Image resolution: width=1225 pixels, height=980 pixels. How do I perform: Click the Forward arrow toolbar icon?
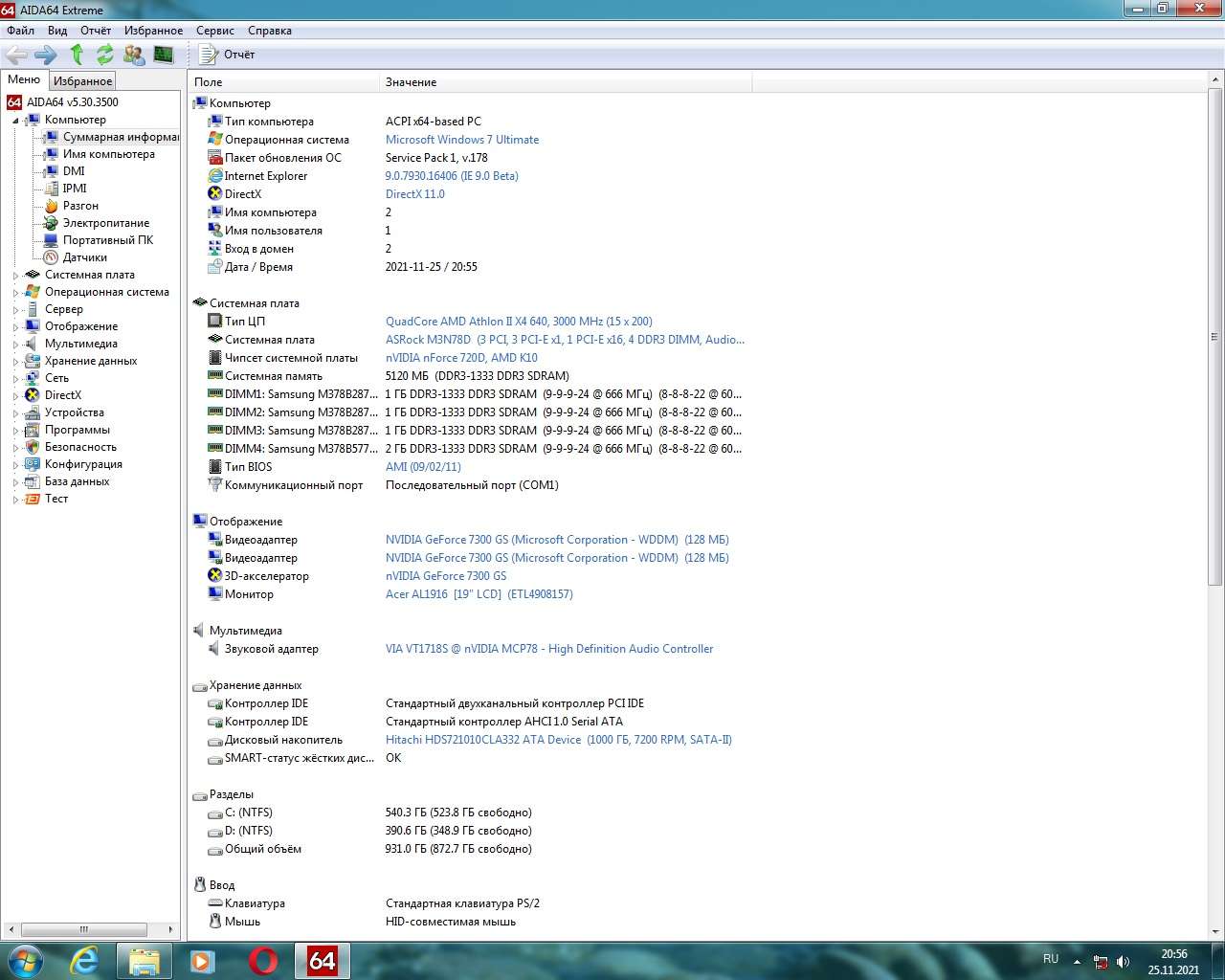[x=46, y=55]
